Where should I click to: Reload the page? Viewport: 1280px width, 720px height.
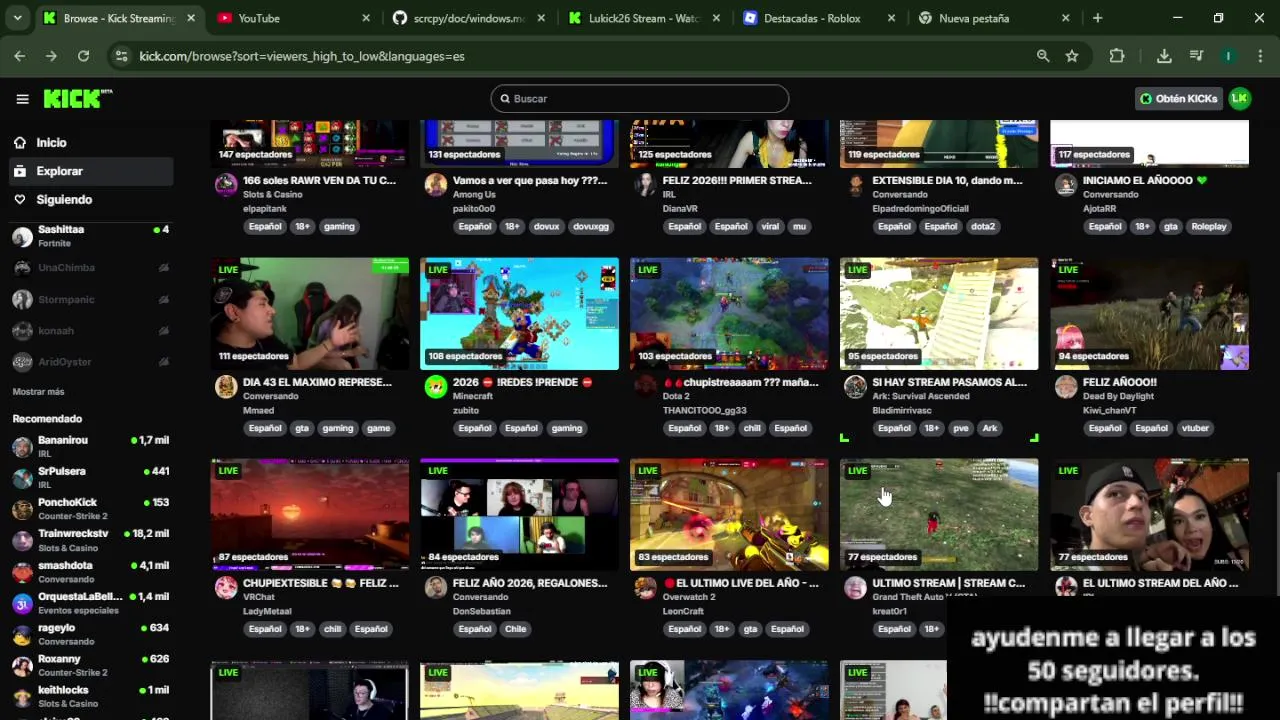click(83, 56)
